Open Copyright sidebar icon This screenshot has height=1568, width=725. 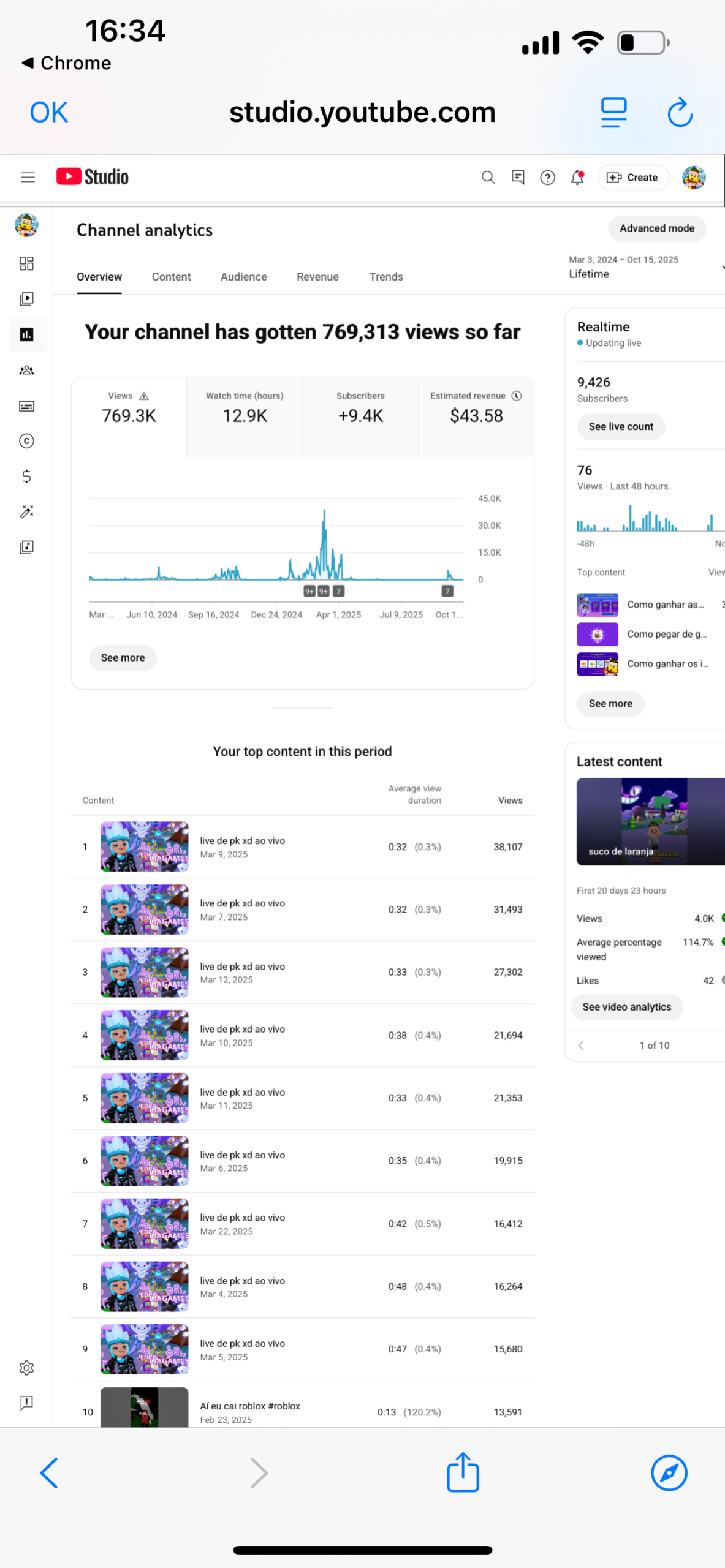[x=26, y=441]
